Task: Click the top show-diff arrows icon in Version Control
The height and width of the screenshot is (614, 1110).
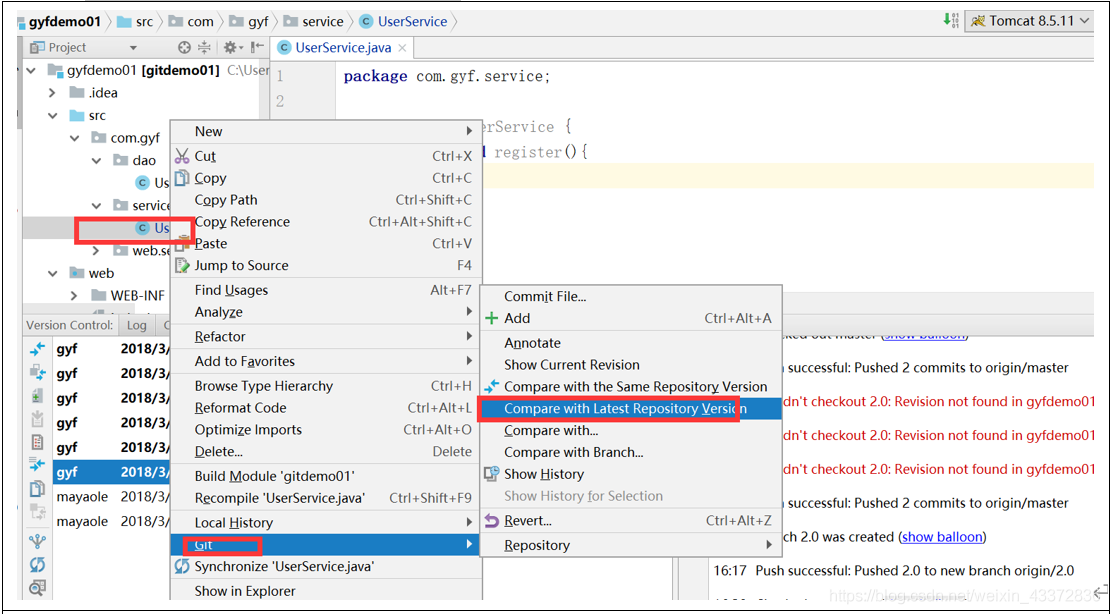Action: click(x=37, y=349)
